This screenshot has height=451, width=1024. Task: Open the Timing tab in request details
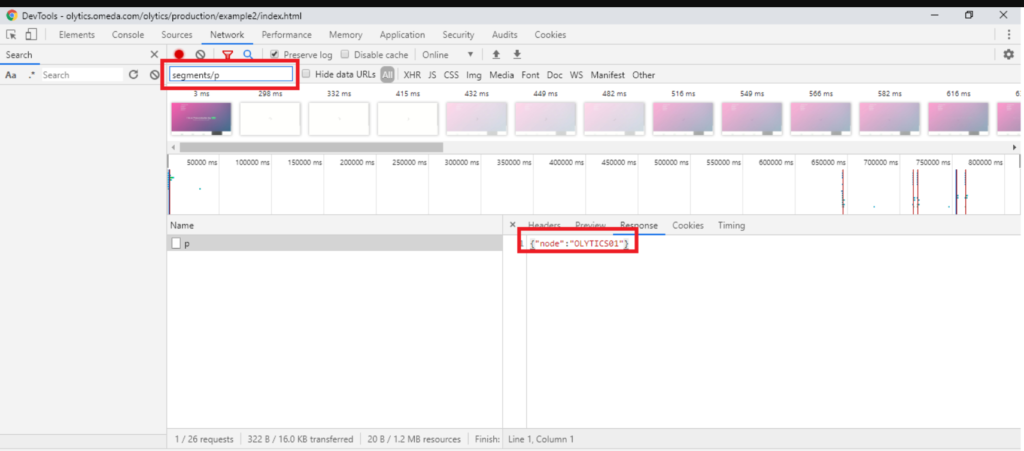click(731, 225)
